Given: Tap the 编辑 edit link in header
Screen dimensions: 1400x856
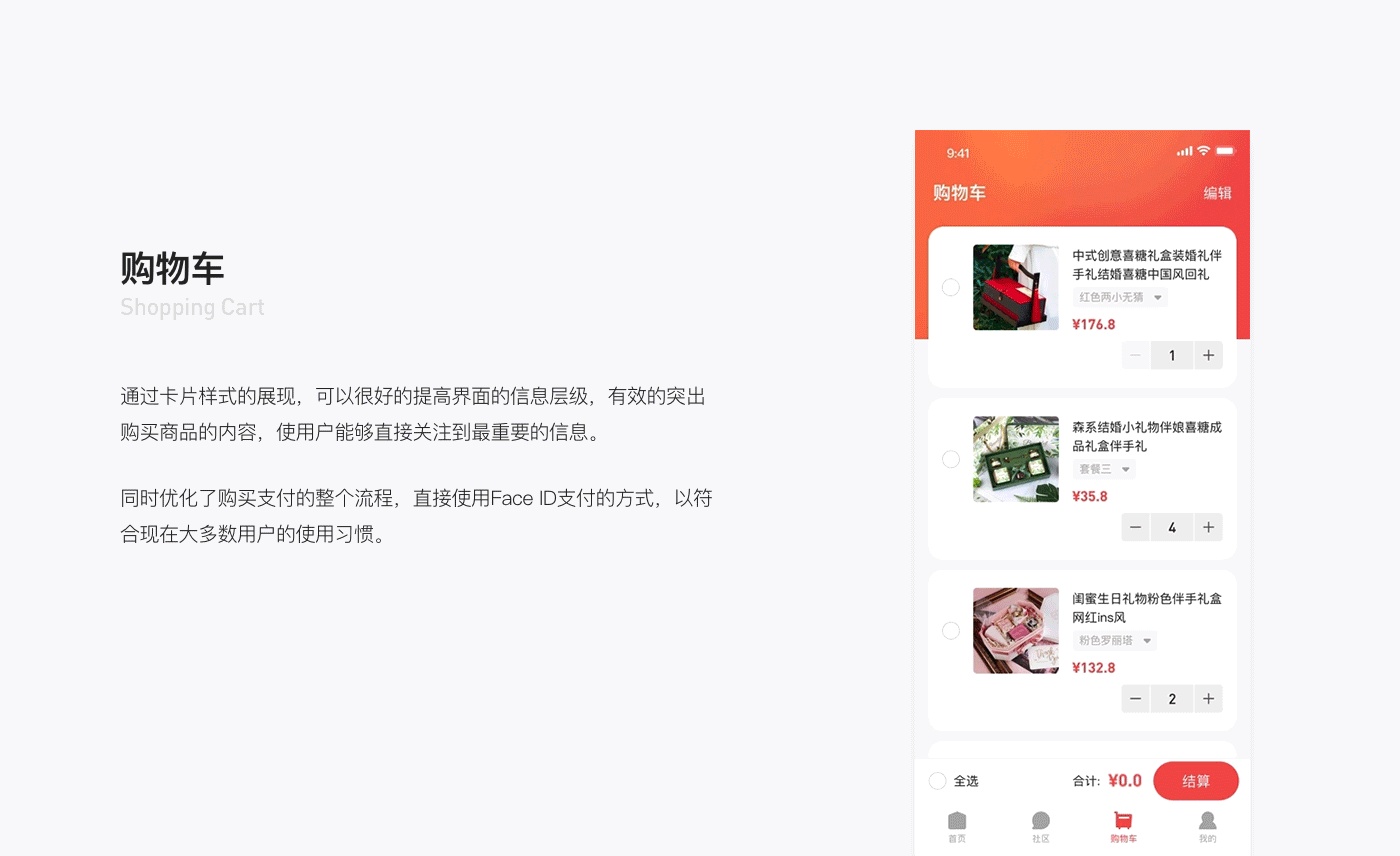Looking at the screenshot, I should (x=1217, y=193).
